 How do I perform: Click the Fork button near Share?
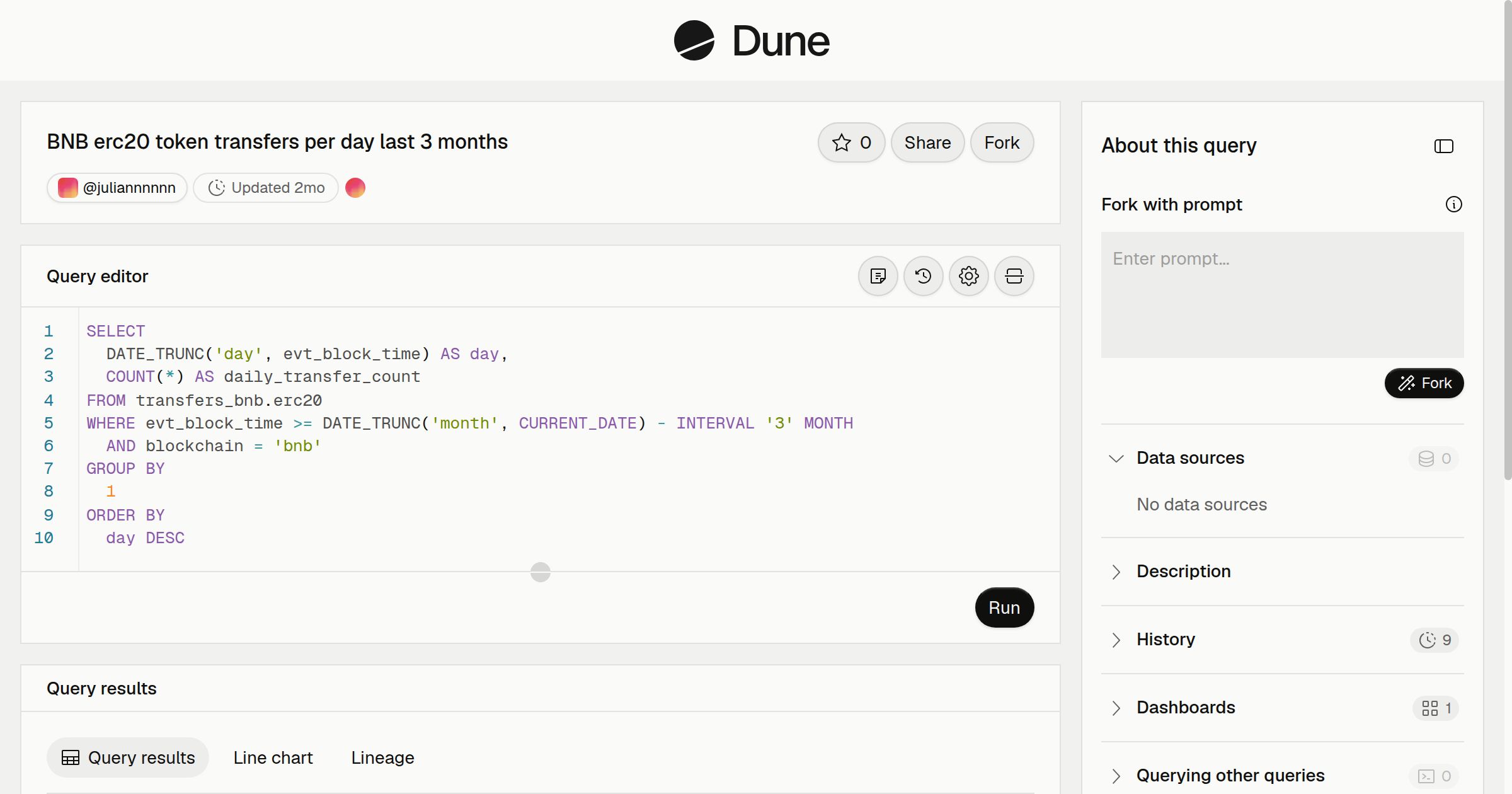1002,142
